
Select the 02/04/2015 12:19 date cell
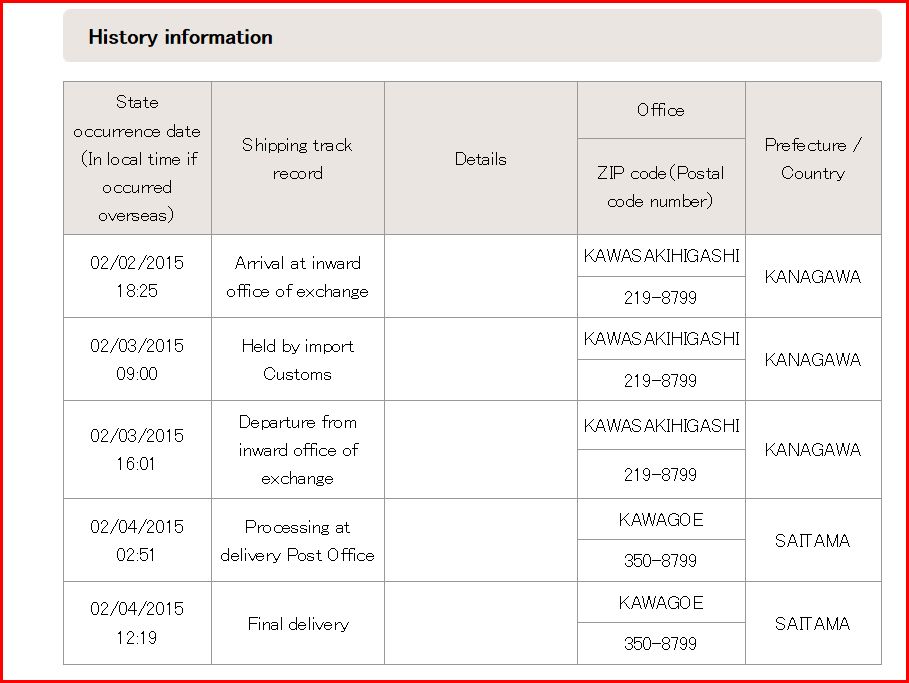click(x=137, y=623)
